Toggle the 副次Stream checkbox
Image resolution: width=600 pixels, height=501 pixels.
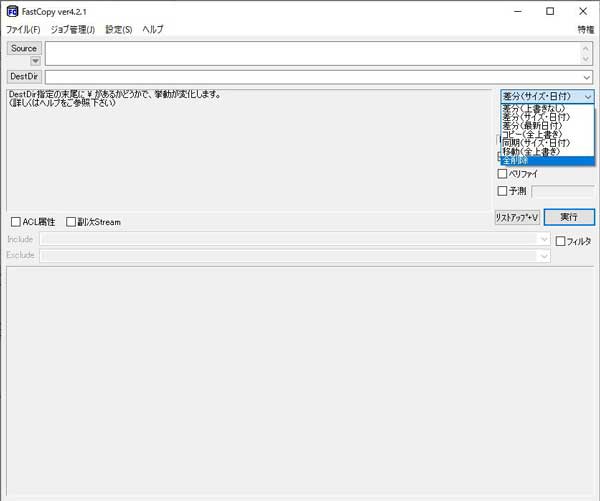[71, 222]
